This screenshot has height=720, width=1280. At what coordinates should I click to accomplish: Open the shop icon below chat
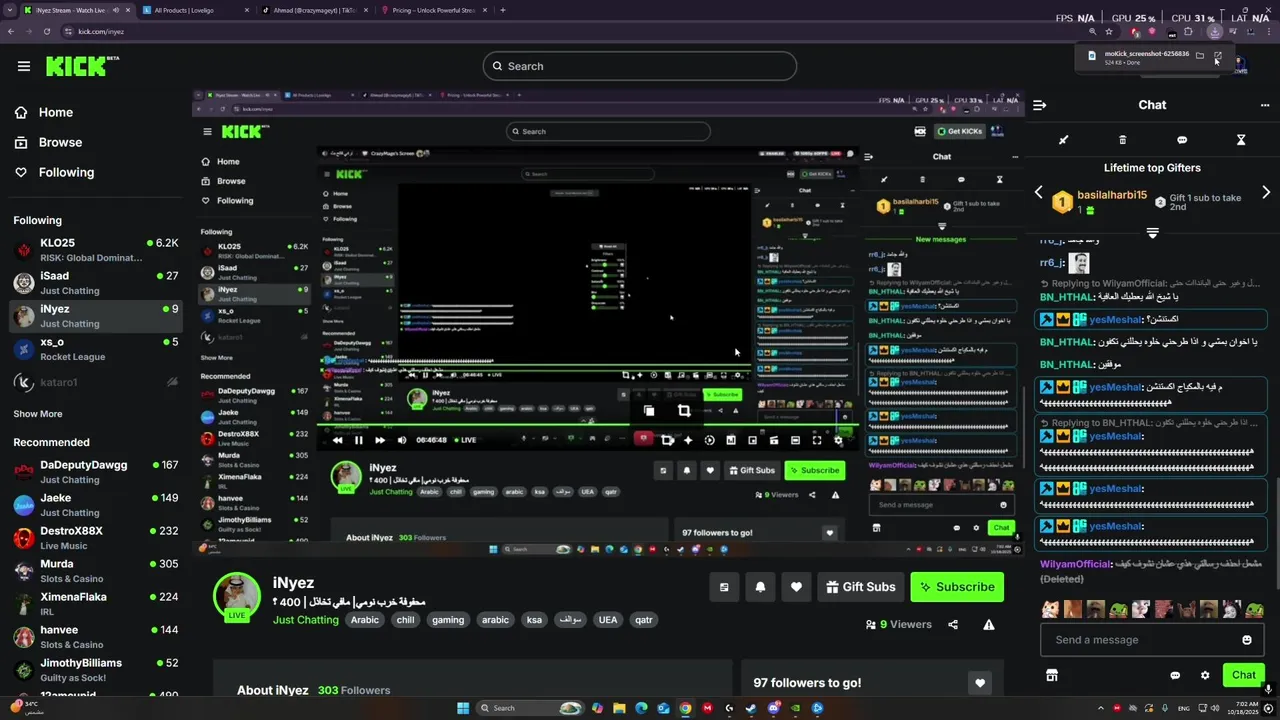click(x=1052, y=675)
